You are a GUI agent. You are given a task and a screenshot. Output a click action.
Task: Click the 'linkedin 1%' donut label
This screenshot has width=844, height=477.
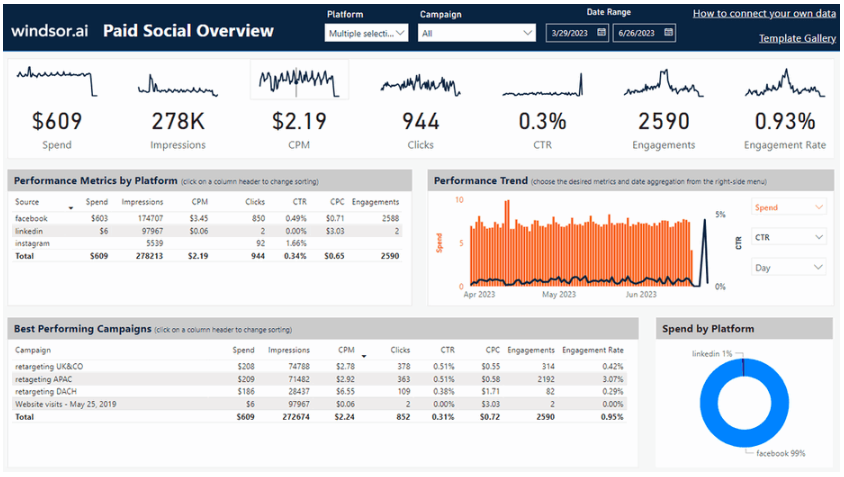point(712,354)
